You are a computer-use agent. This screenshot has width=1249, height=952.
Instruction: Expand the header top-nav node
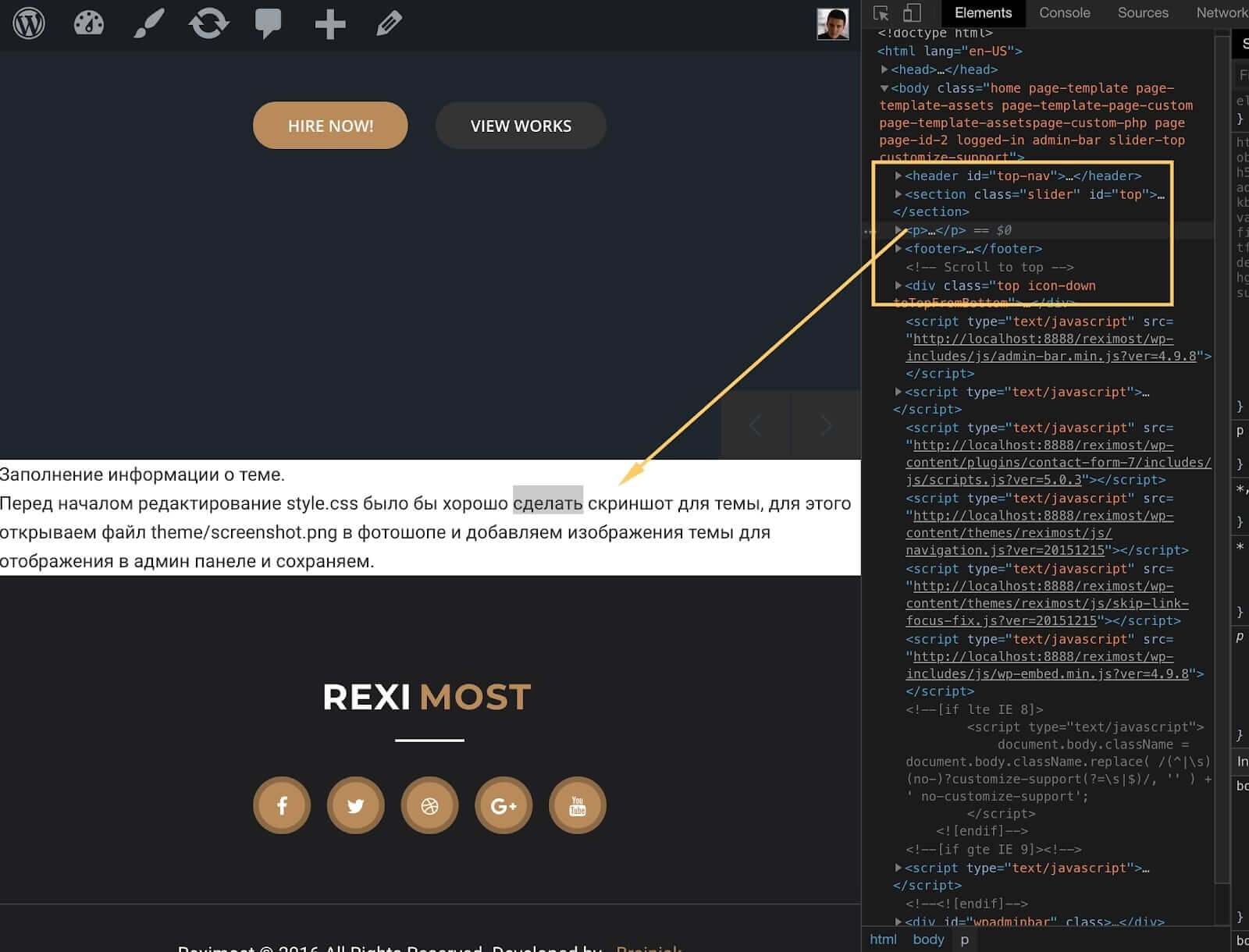pyautogui.click(x=898, y=176)
